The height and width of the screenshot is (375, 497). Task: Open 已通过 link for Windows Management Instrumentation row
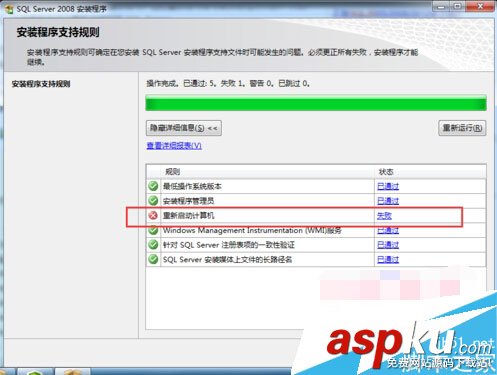[x=388, y=230]
